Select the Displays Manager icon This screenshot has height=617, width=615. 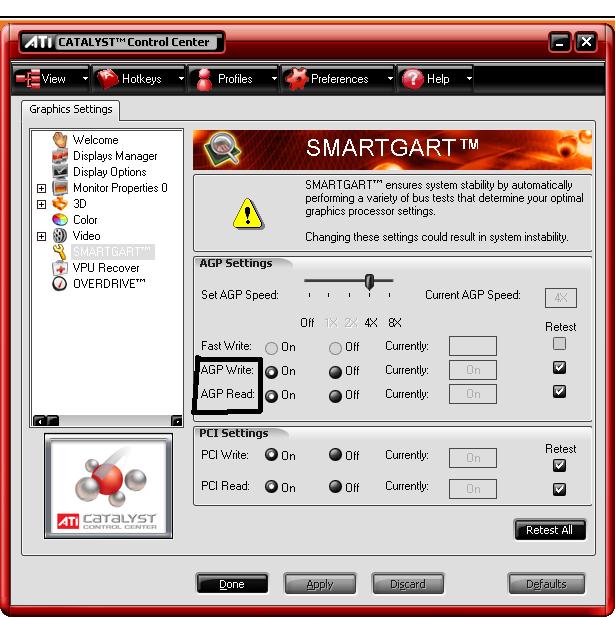coord(59,156)
